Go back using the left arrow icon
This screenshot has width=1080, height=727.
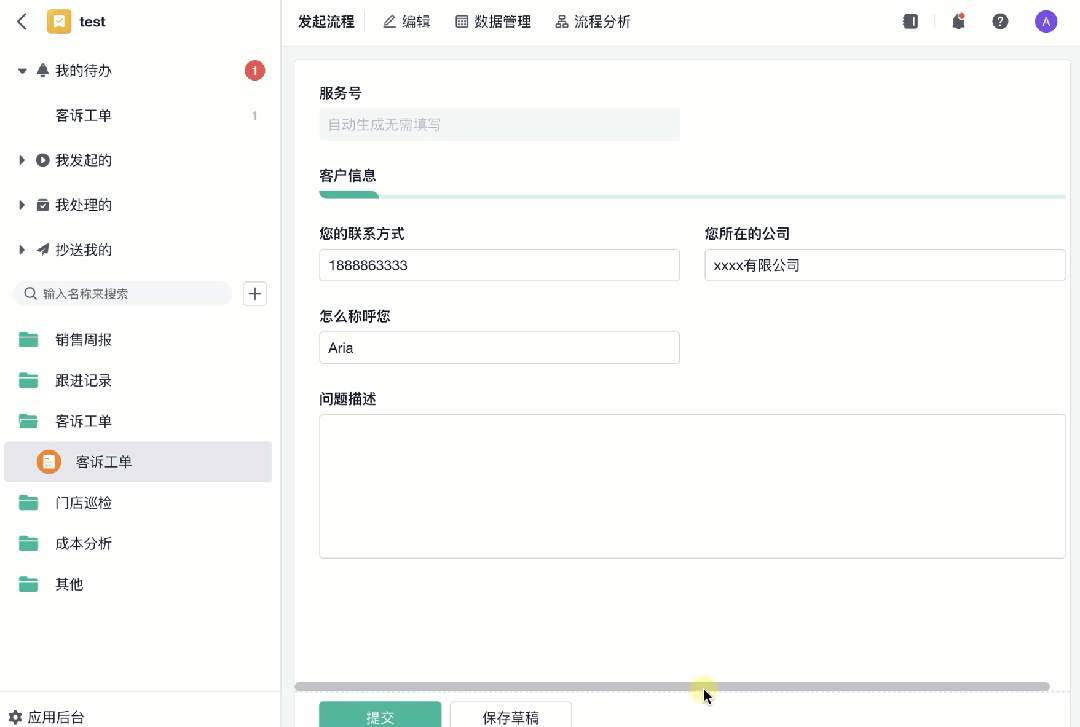[22, 21]
